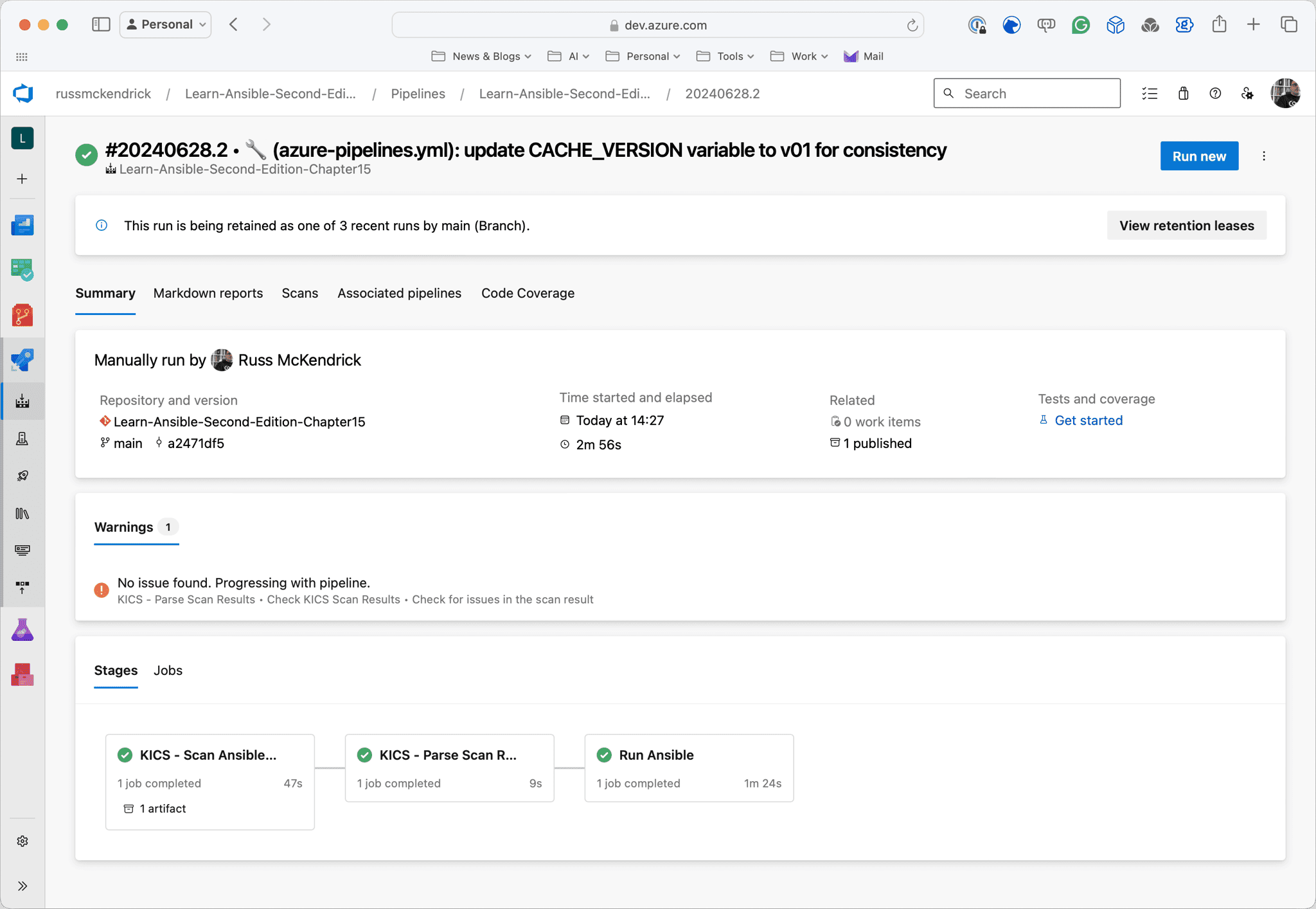Open more actions menu beside Run new

coord(1263,156)
